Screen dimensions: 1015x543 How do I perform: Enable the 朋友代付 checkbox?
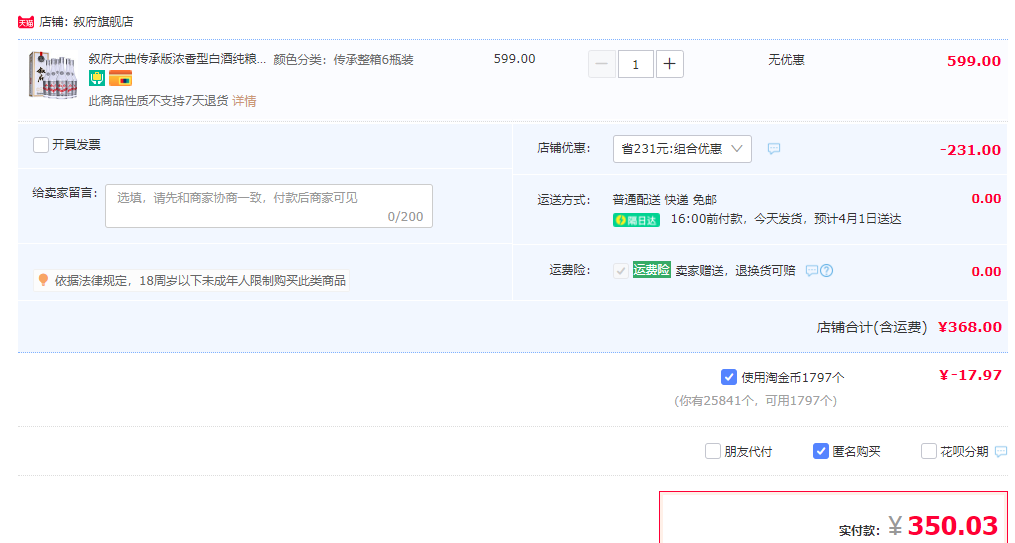tap(713, 451)
